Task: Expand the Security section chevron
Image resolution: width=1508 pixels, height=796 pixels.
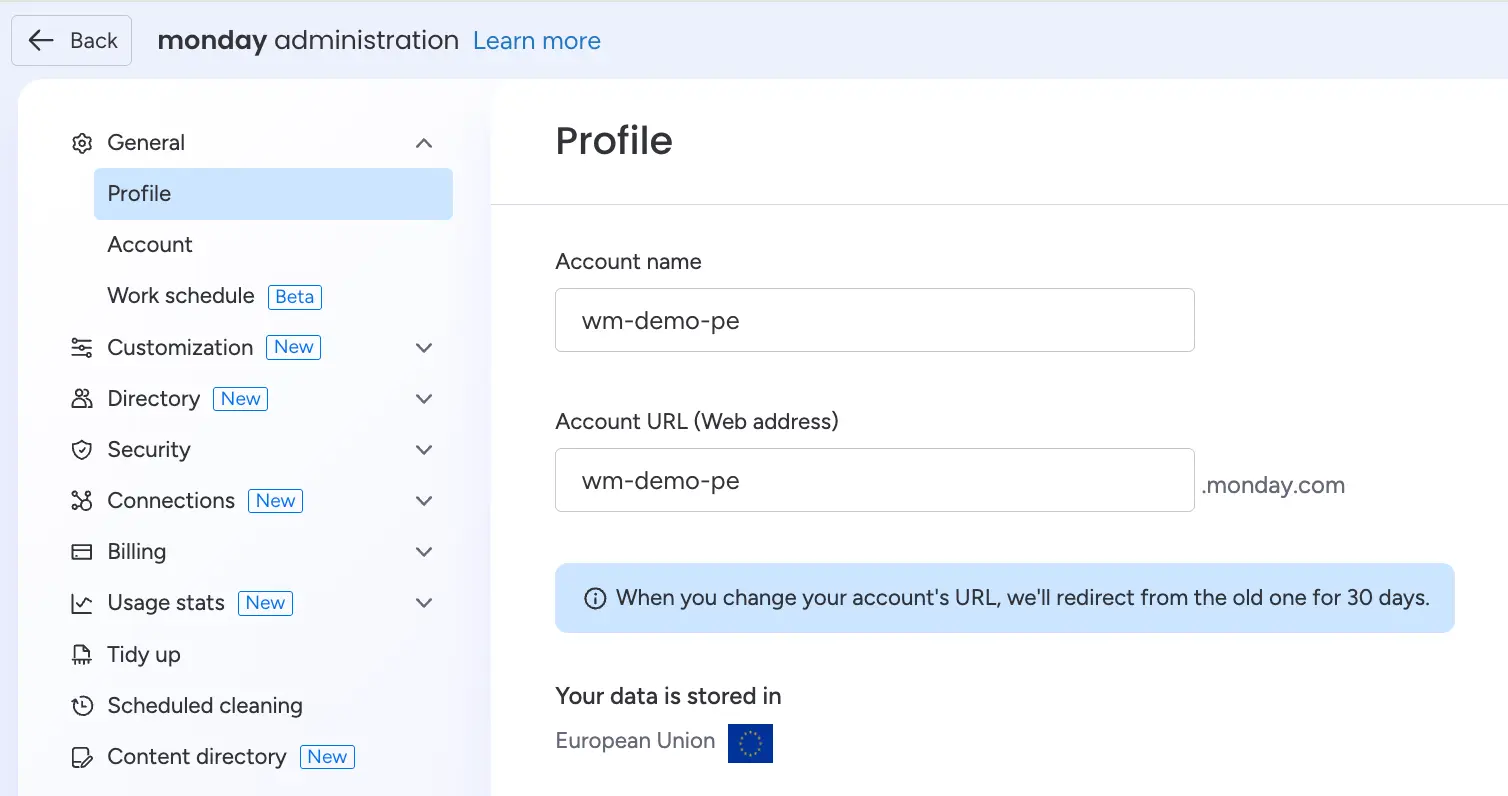Action: [x=424, y=450]
